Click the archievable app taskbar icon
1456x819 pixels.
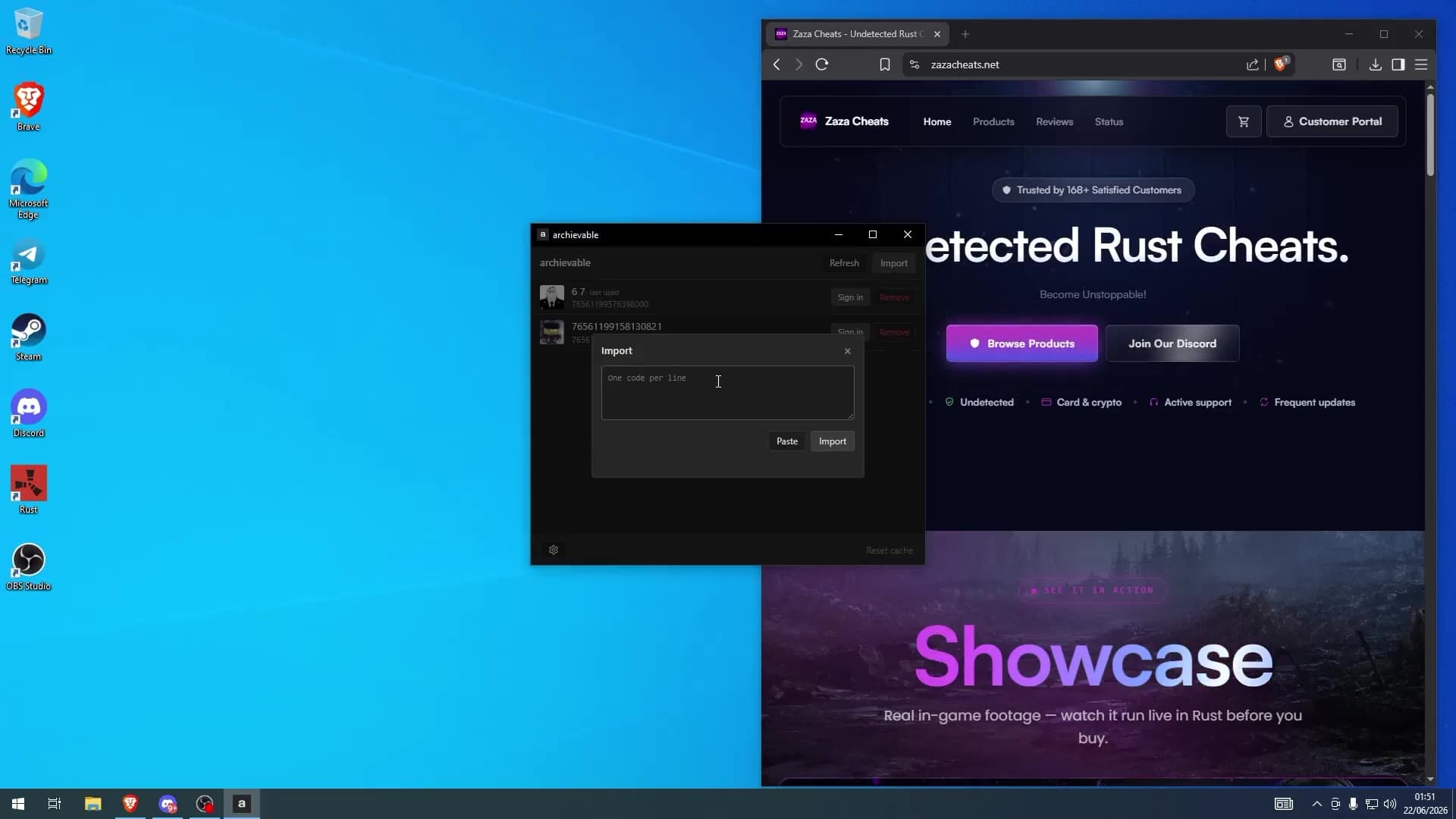pyautogui.click(x=242, y=804)
